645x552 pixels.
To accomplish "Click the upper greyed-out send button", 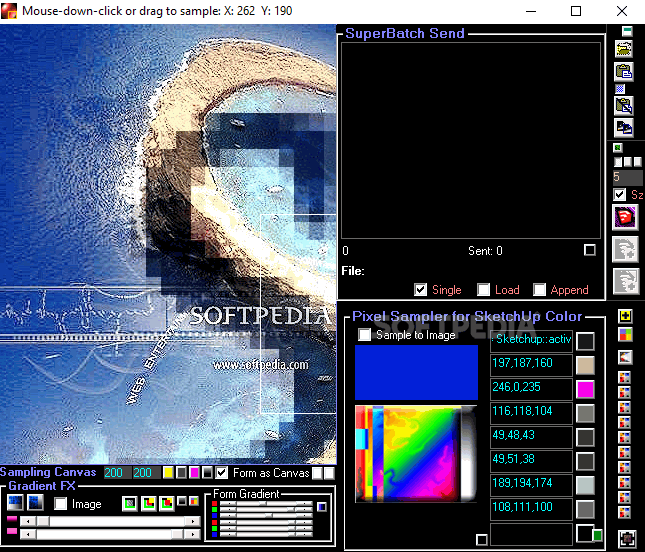I will [625, 249].
